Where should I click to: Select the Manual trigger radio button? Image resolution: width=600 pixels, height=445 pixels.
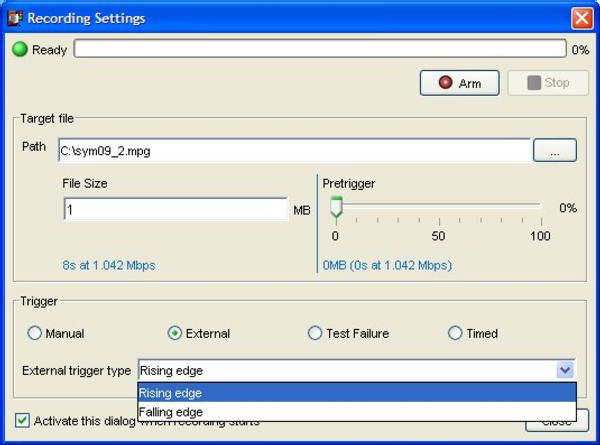pos(35,334)
